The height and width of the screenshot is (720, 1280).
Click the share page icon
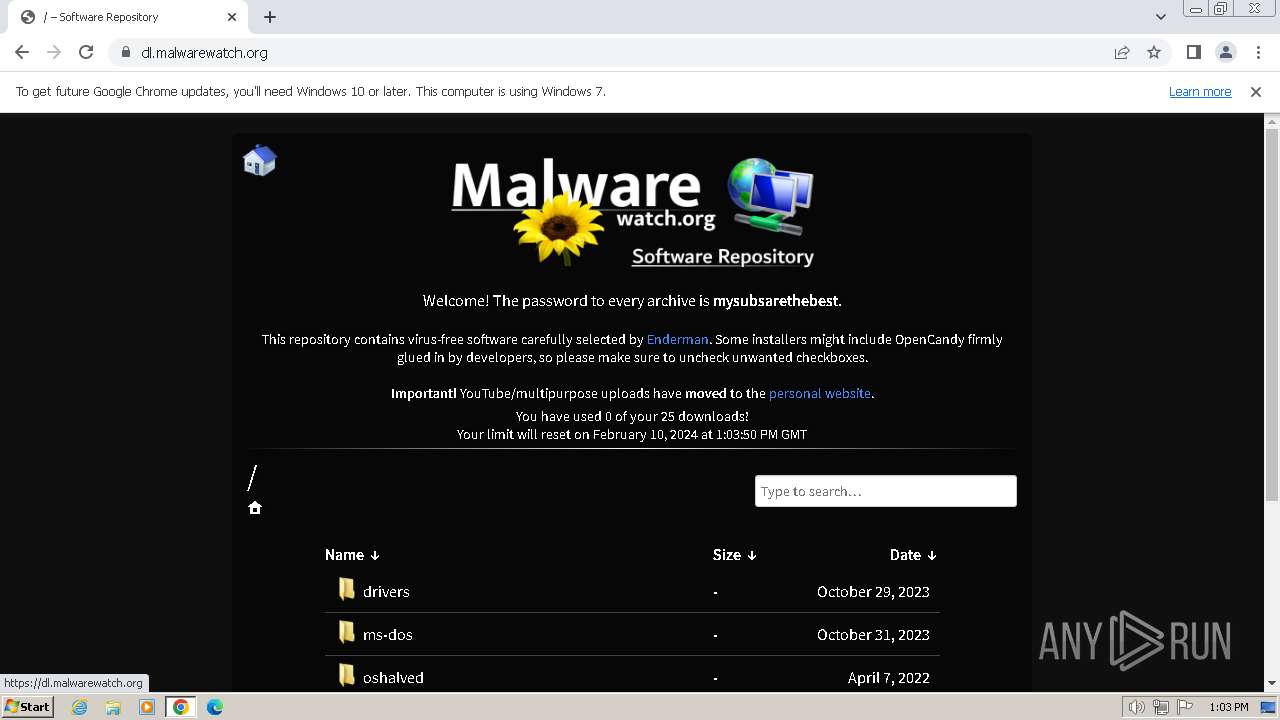tap(1122, 52)
